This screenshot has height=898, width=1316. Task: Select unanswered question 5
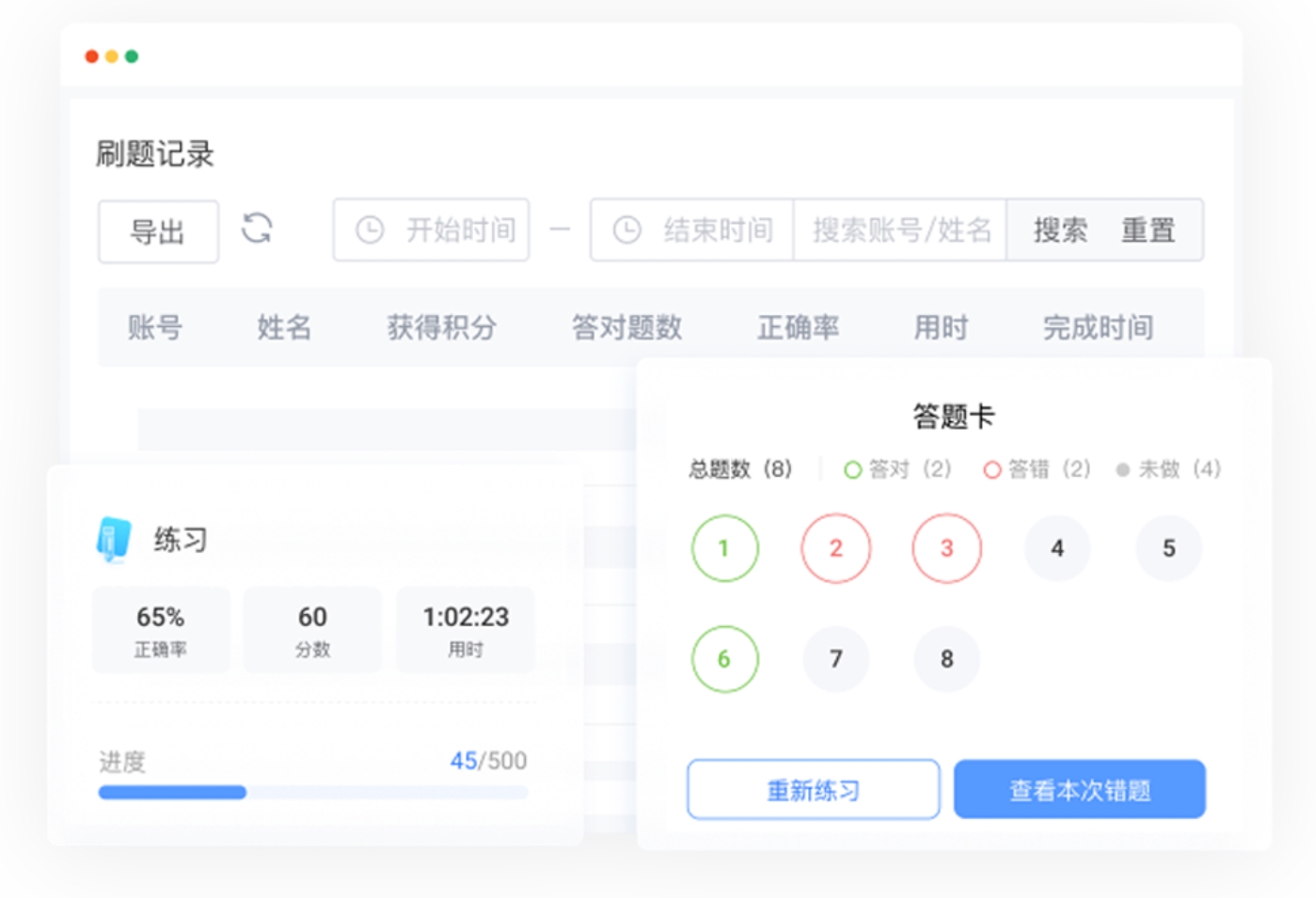(x=1168, y=548)
